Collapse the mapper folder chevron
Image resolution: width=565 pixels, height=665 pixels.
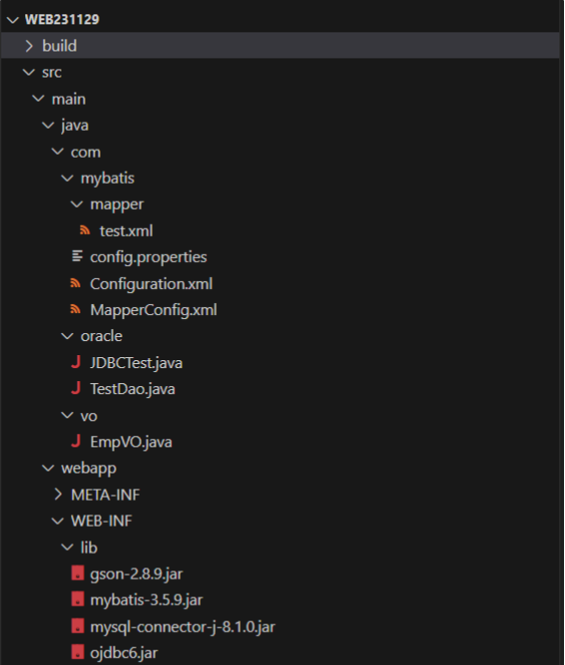[76, 204]
